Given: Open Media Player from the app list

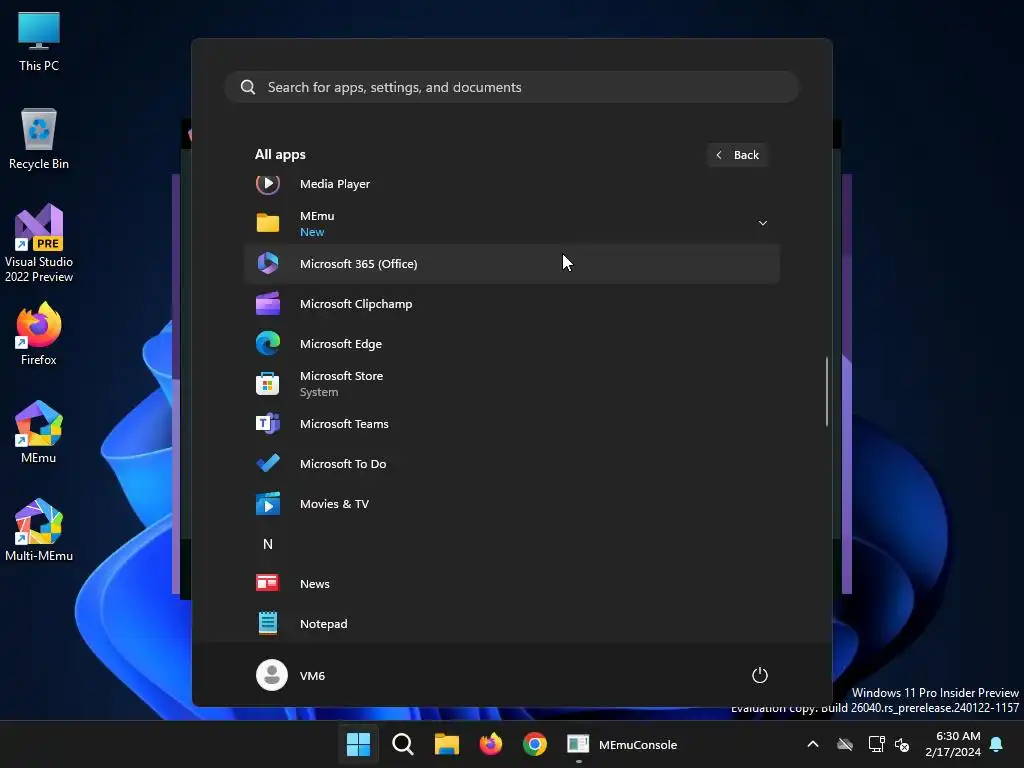Looking at the screenshot, I should (511, 184).
